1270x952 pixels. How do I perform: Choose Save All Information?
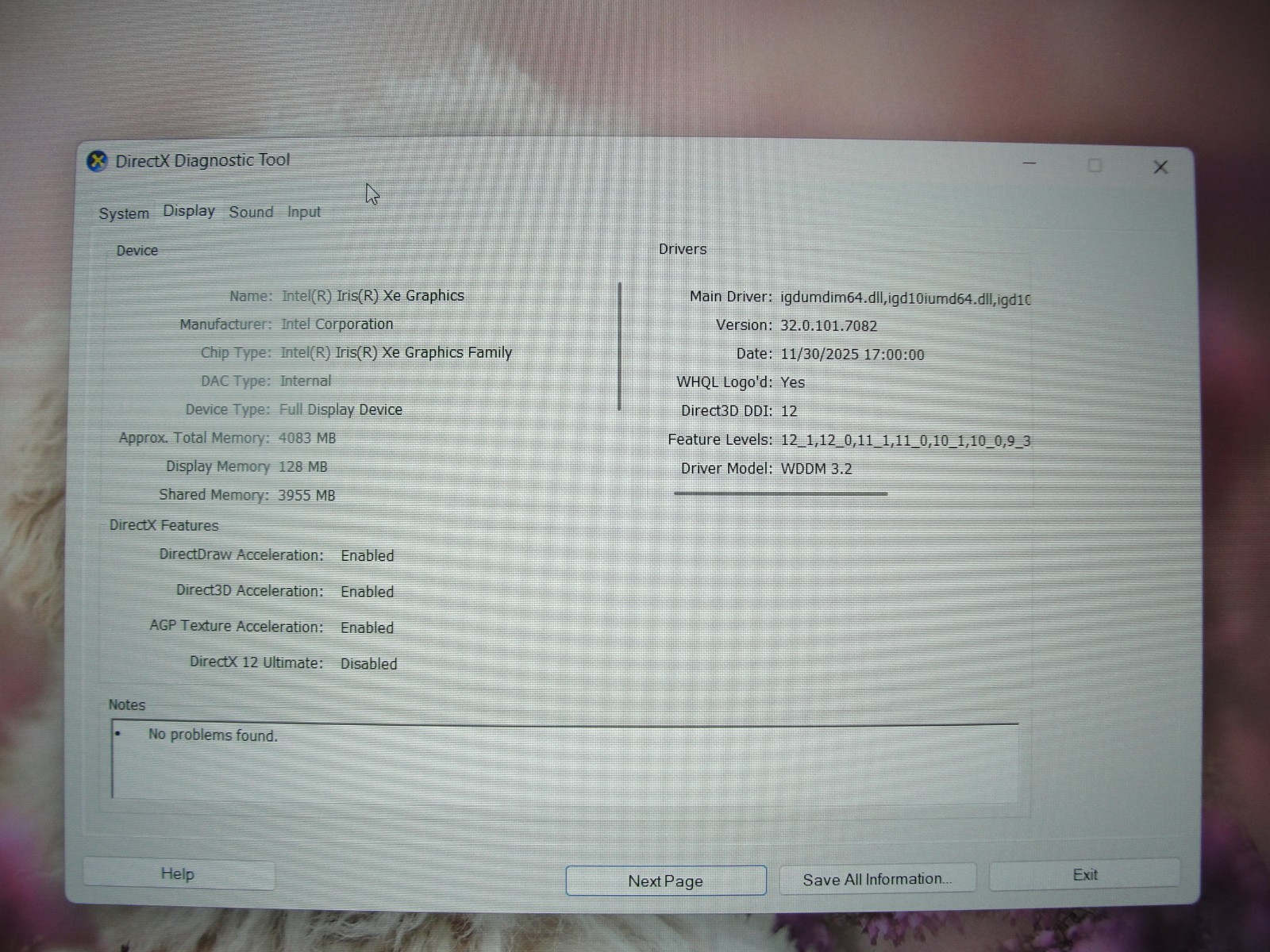pos(877,879)
